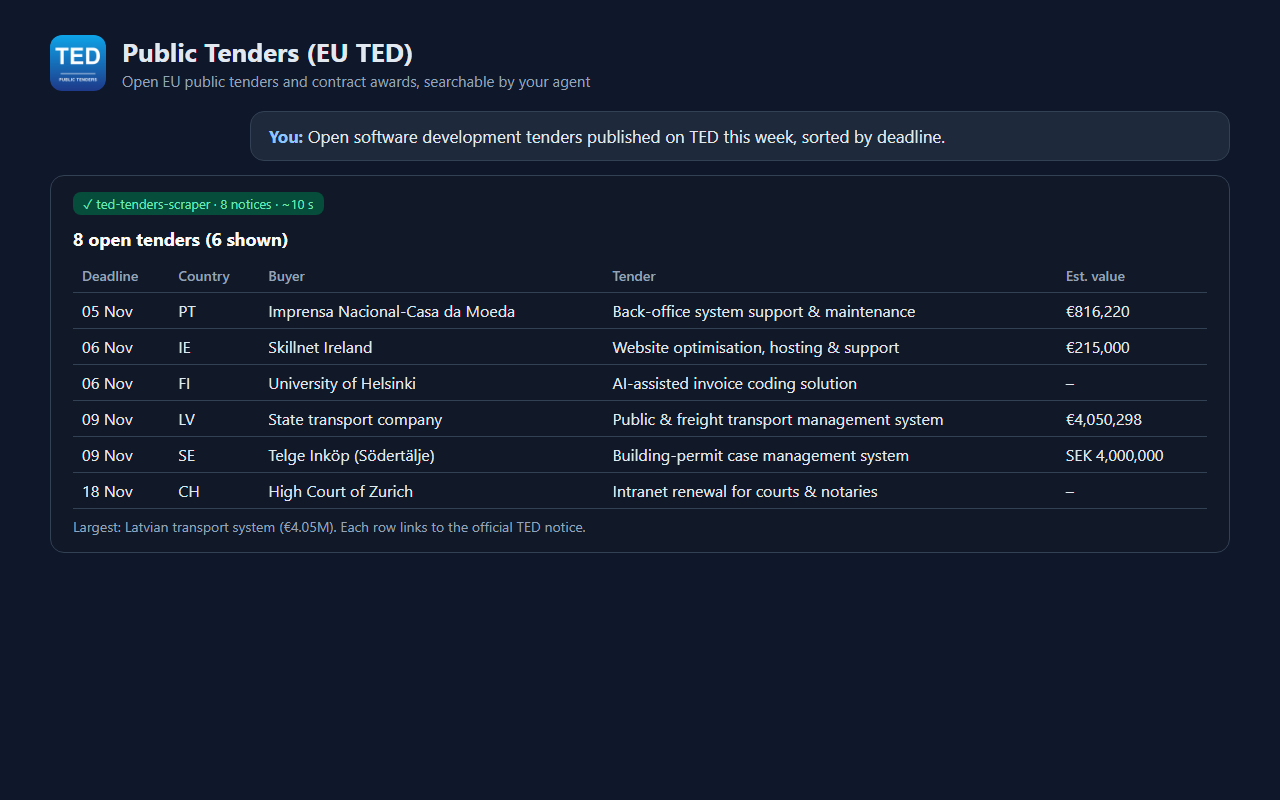The image size is (1280, 800).
Task: Click the 'Public Tenders (EU TED)' title
Action: pos(267,53)
